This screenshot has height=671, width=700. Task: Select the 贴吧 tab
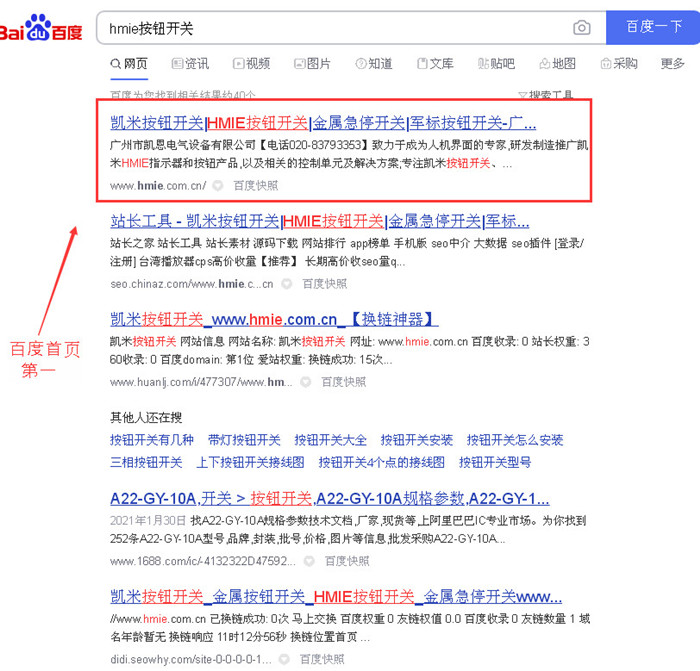tap(495, 64)
